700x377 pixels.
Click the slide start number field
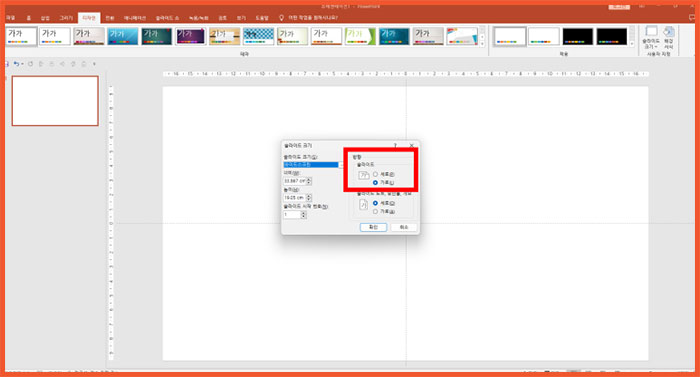point(292,215)
